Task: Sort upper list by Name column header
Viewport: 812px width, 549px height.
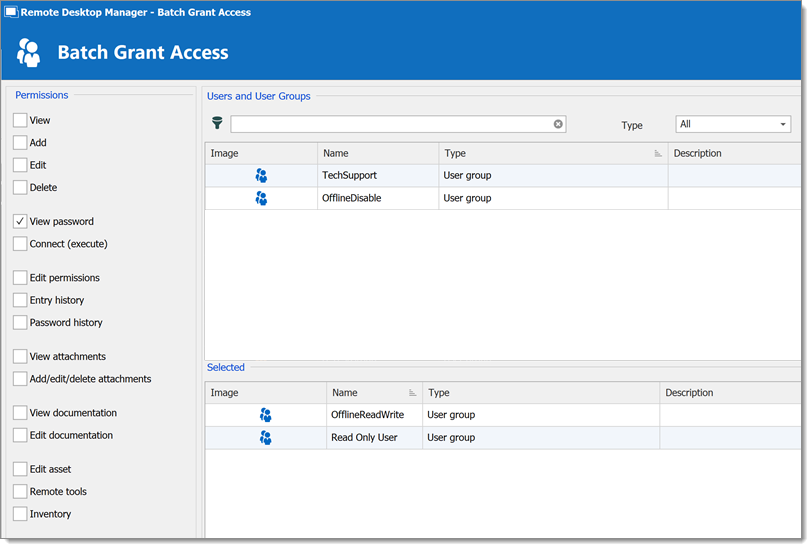Action: point(378,153)
